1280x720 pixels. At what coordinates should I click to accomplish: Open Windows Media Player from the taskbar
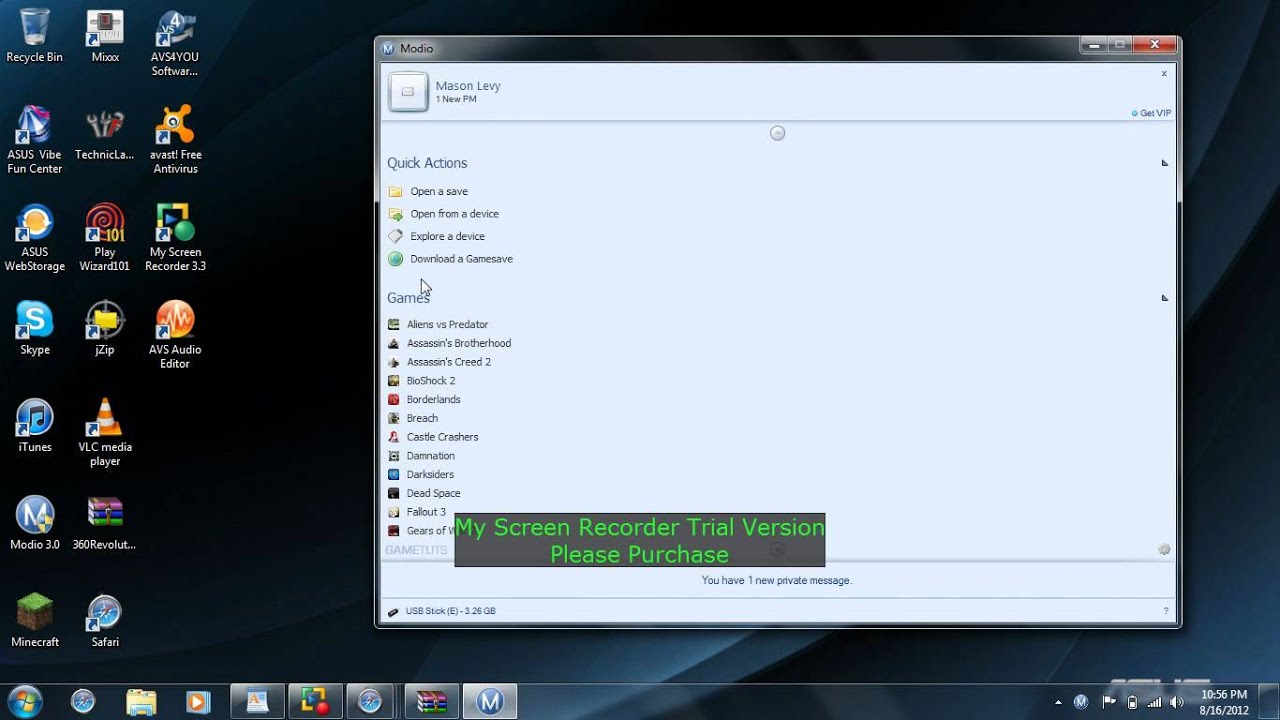198,702
